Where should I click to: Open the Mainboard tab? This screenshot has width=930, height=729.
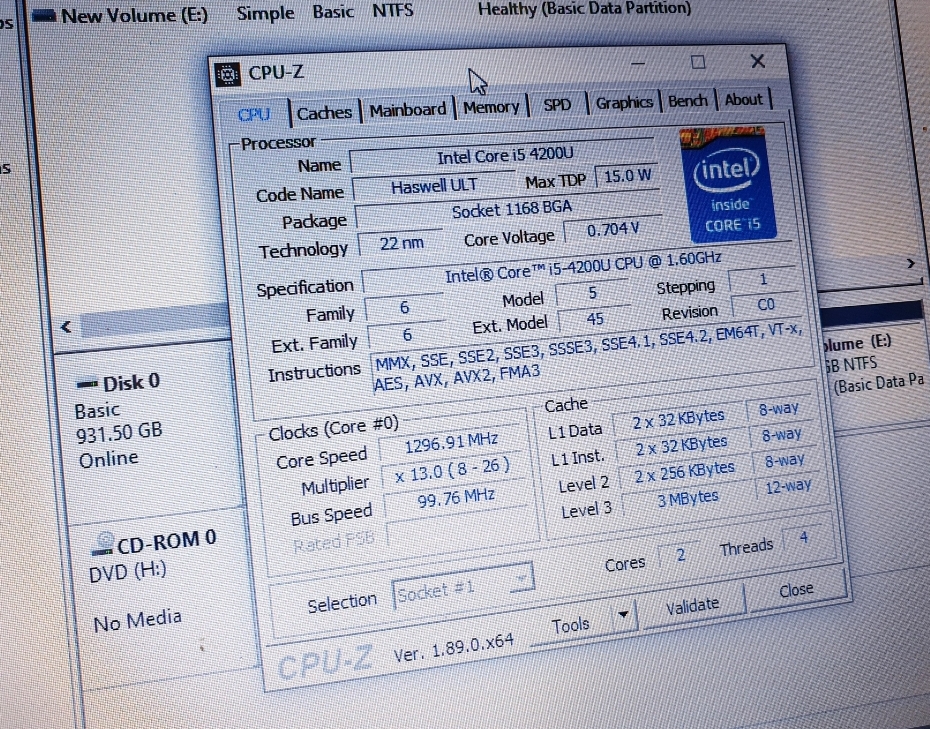coord(406,109)
